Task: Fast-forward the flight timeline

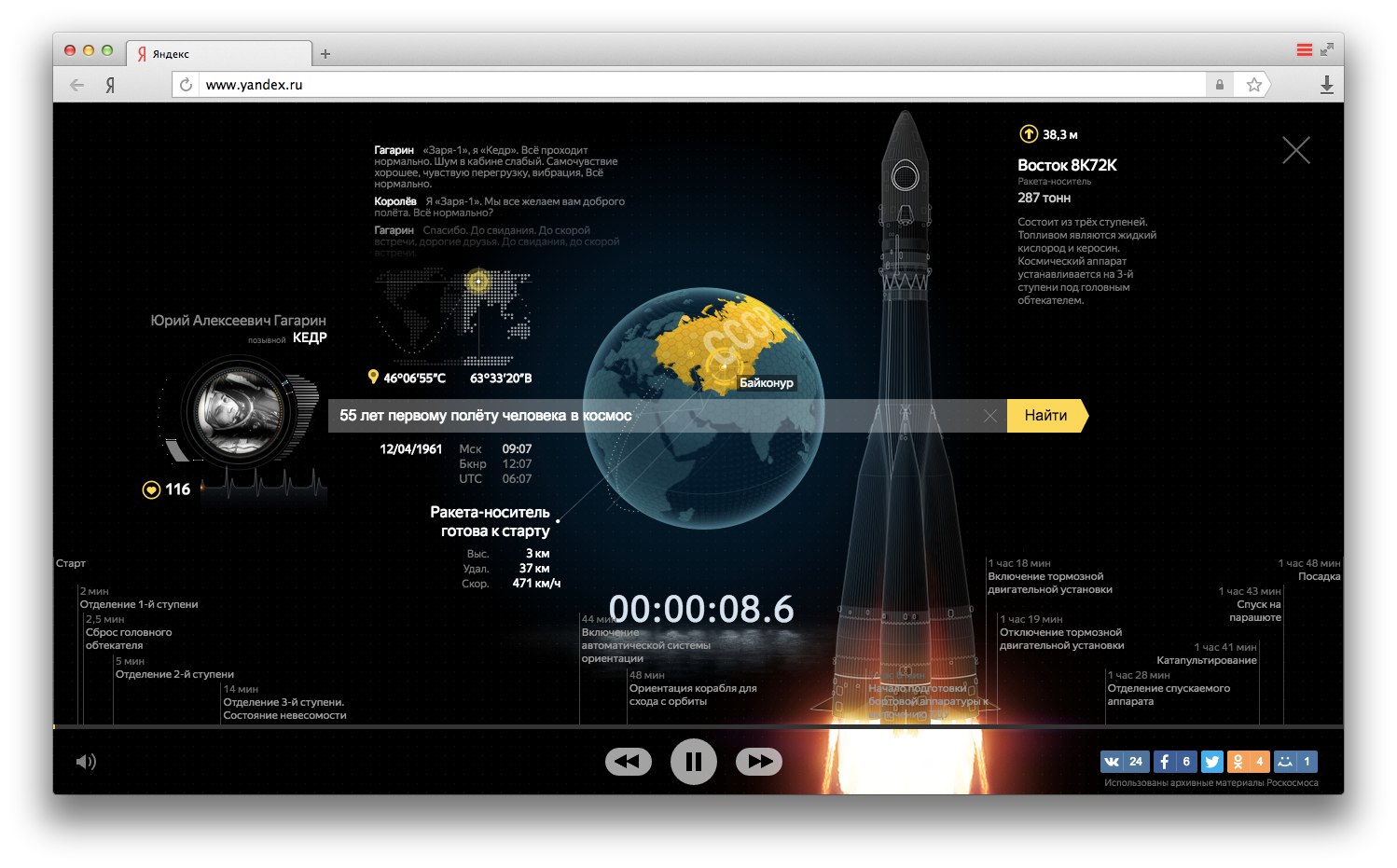Action: [759, 762]
